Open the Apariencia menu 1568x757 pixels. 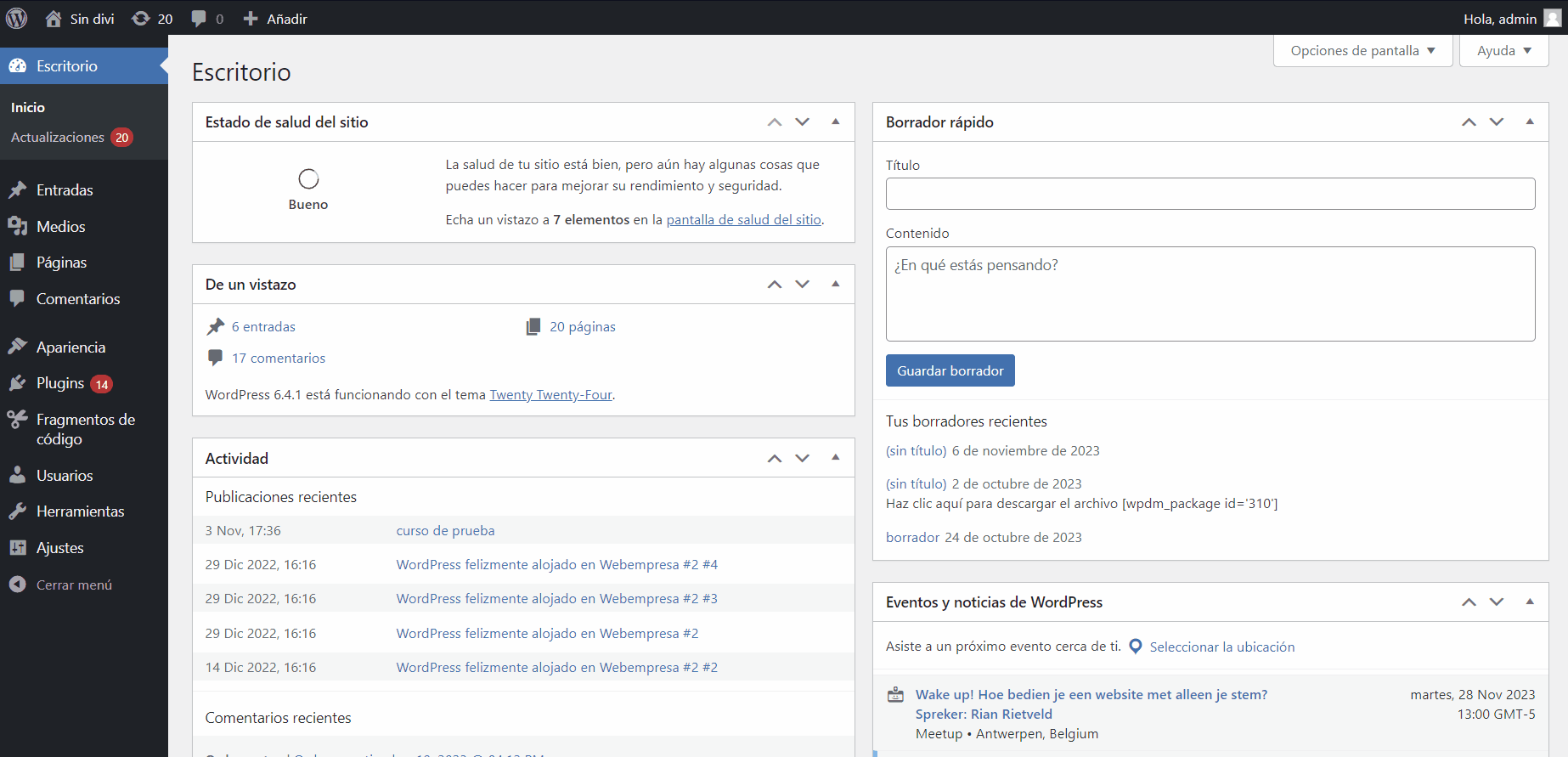71,347
